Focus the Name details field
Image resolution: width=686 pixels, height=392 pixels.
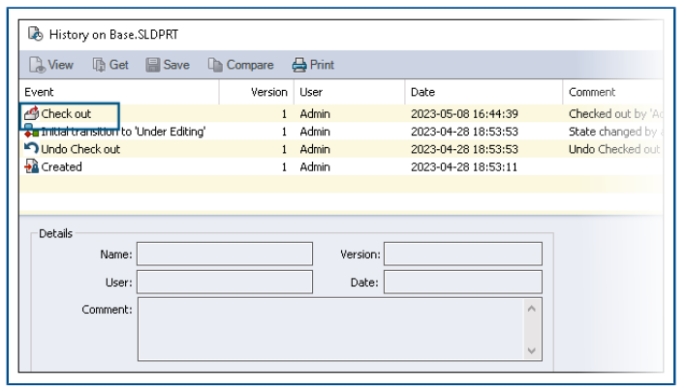(225, 254)
